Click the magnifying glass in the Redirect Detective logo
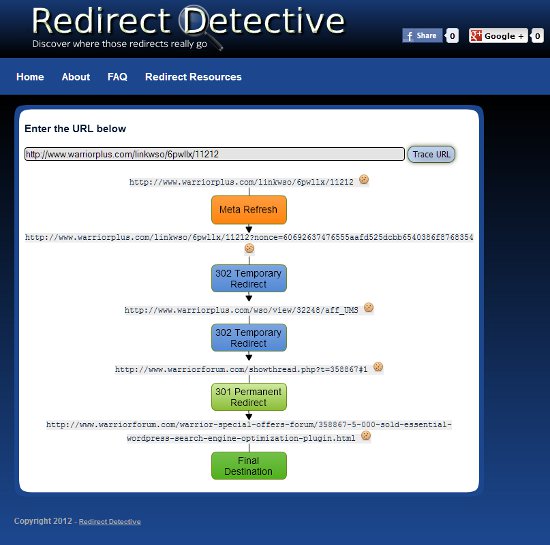The height and width of the screenshot is (545, 550). coord(199,26)
